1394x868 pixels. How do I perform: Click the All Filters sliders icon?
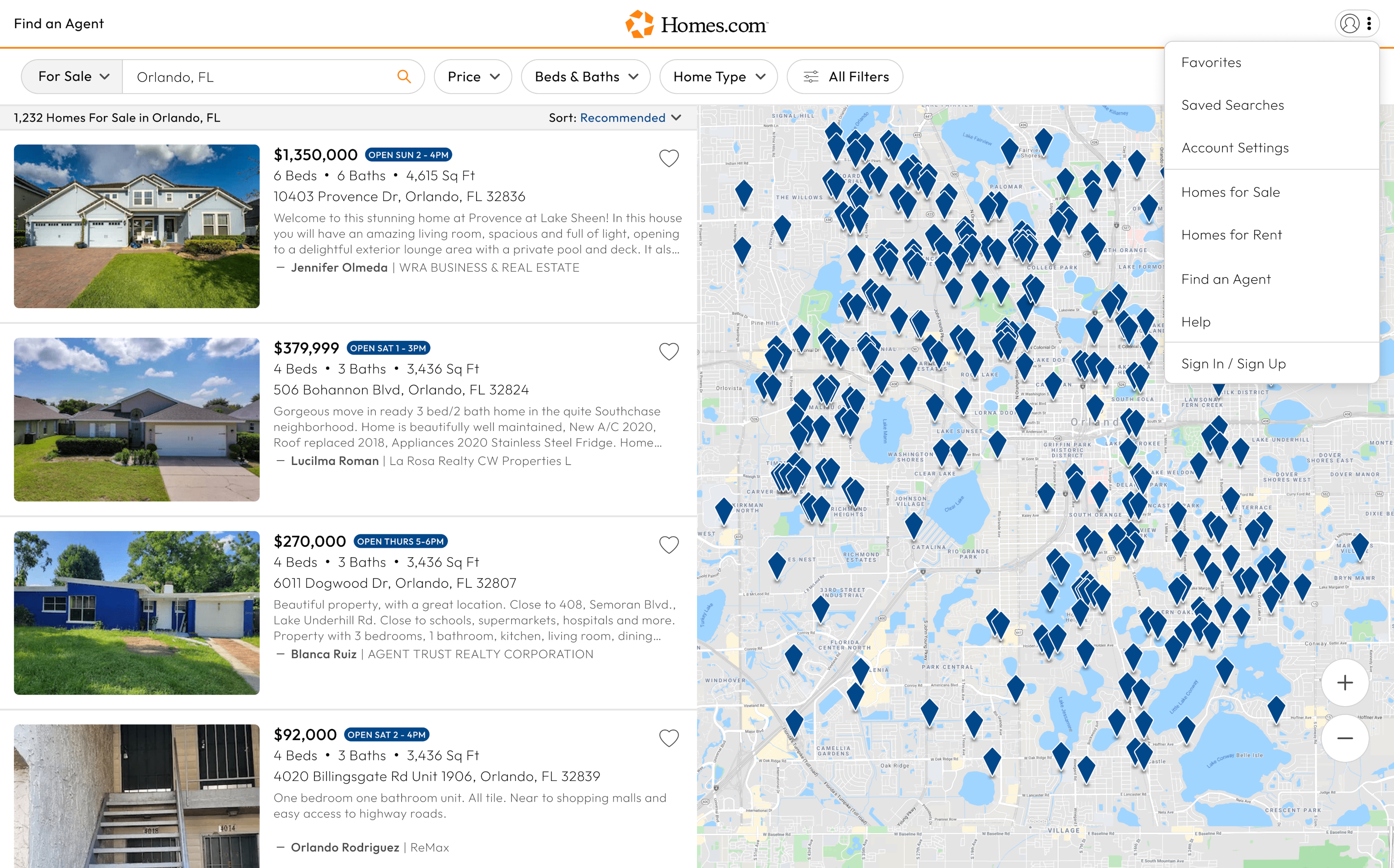click(x=811, y=76)
